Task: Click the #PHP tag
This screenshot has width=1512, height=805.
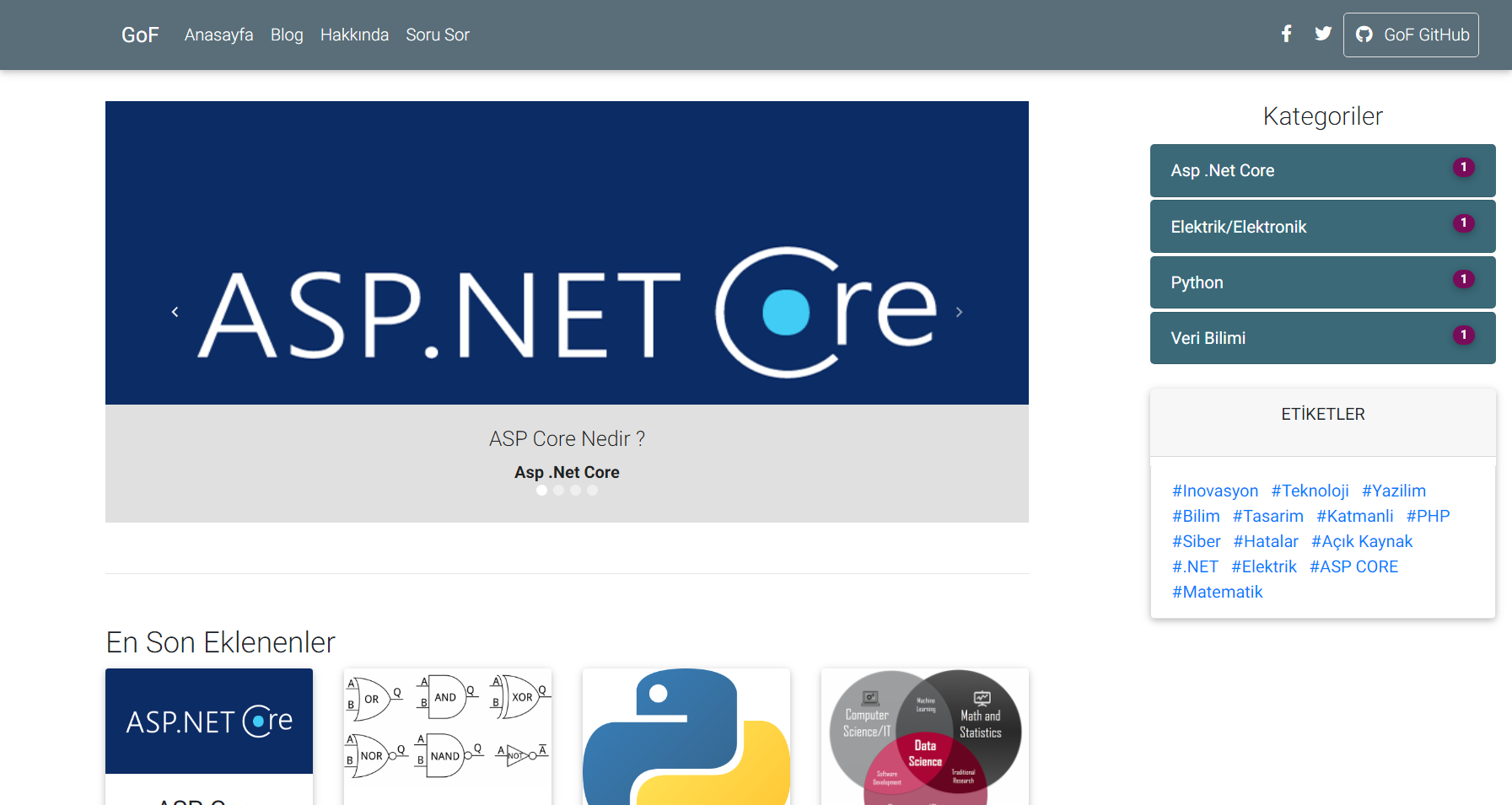Action: (1429, 516)
